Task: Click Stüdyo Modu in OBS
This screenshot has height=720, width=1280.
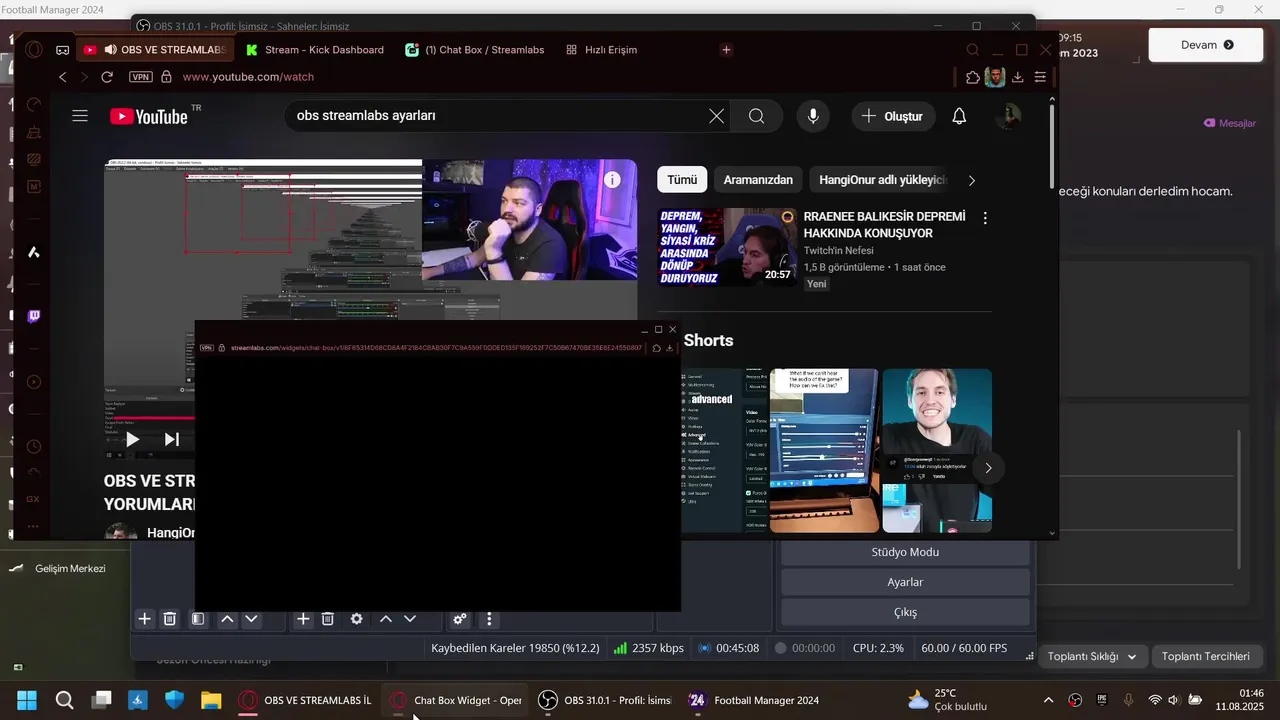Action: click(905, 552)
